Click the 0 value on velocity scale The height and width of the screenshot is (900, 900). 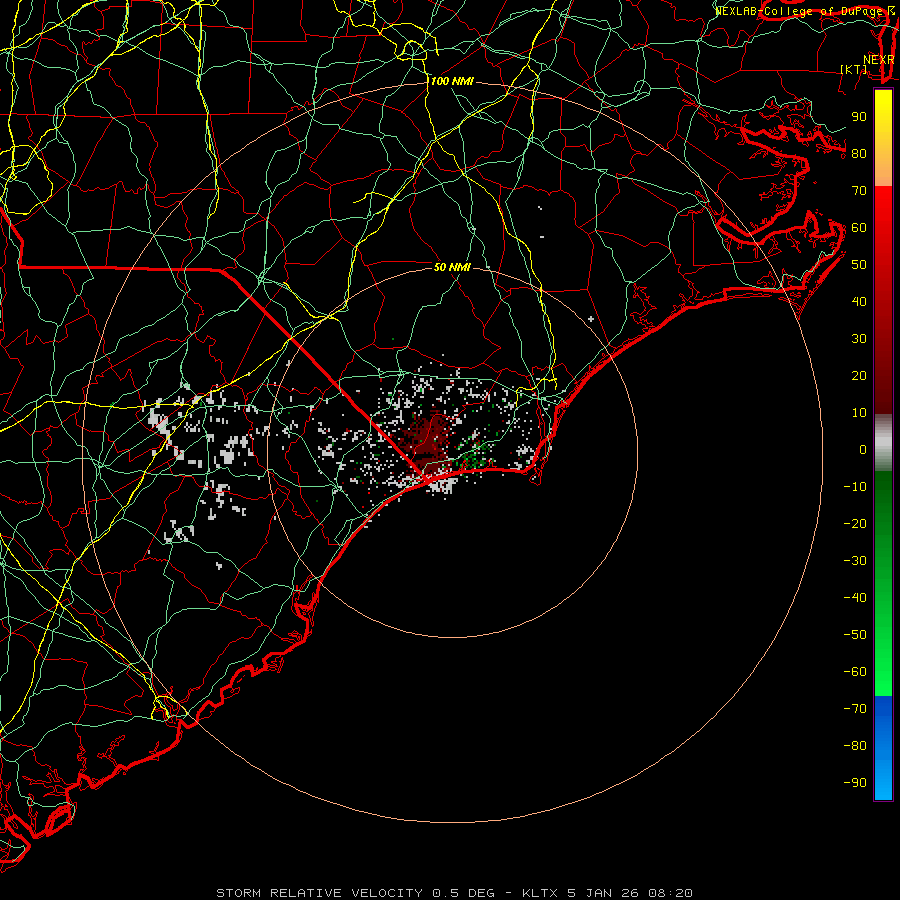(x=863, y=450)
